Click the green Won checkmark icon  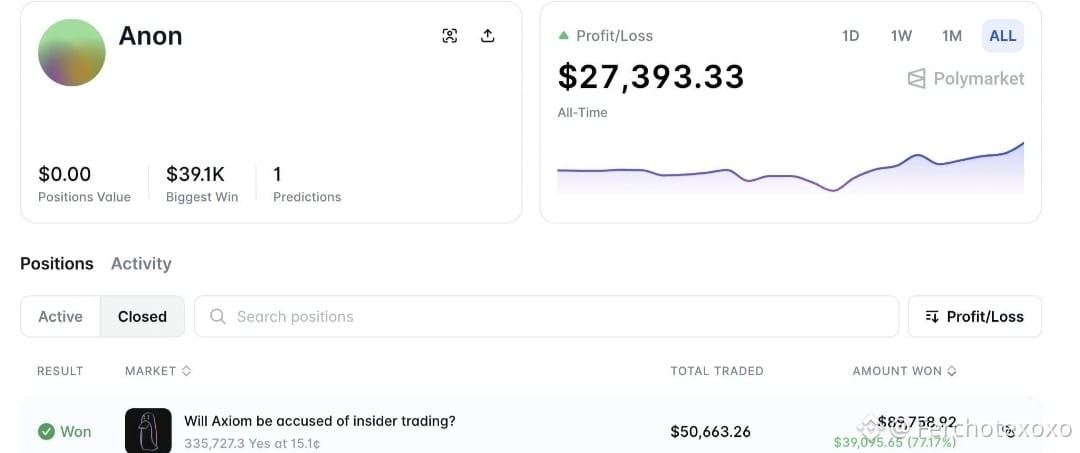point(46,432)
